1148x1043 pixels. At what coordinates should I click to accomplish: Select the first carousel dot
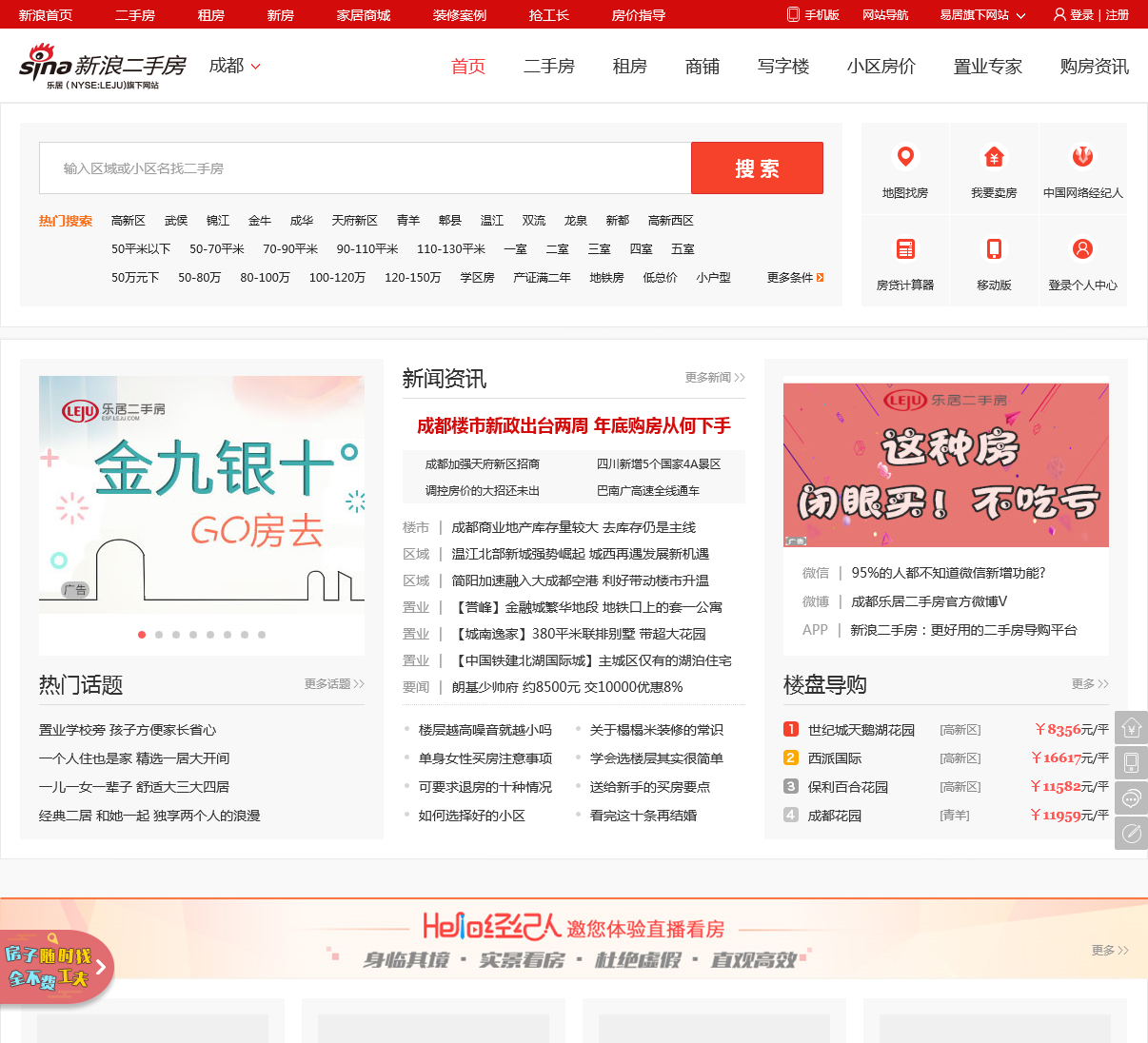point(142,634)
